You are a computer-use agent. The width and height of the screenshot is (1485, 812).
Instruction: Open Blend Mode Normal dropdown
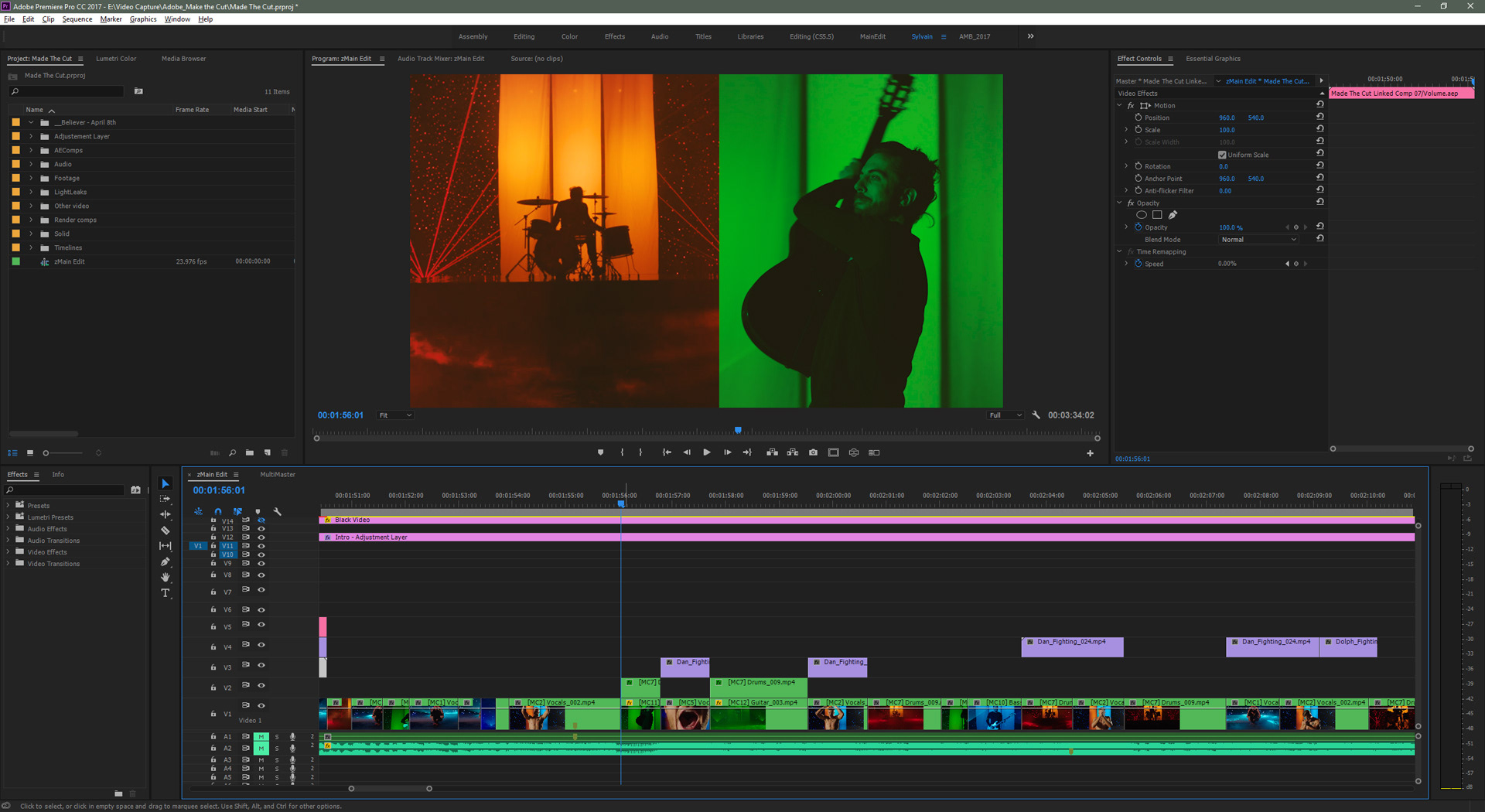[x=1258, y=240]
